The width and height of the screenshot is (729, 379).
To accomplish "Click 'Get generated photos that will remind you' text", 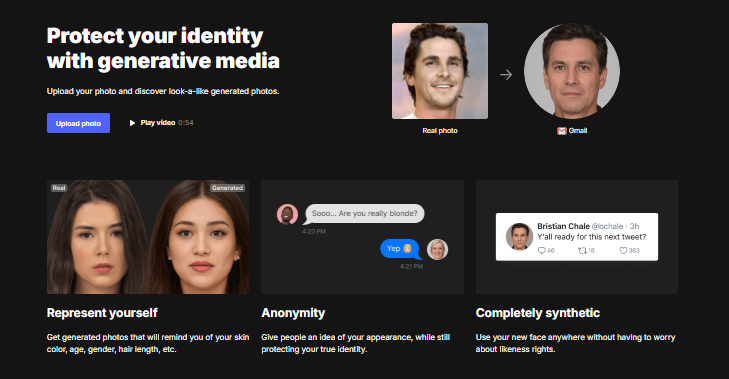I will tap(148, 343).
